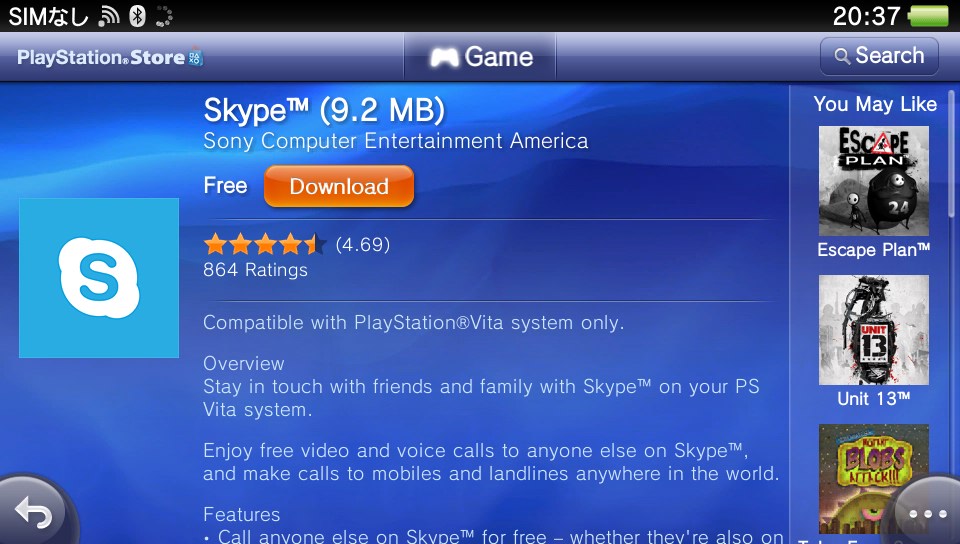Click the PlayStation Store logo
This screenshot has height=544, width=960.
110,57
